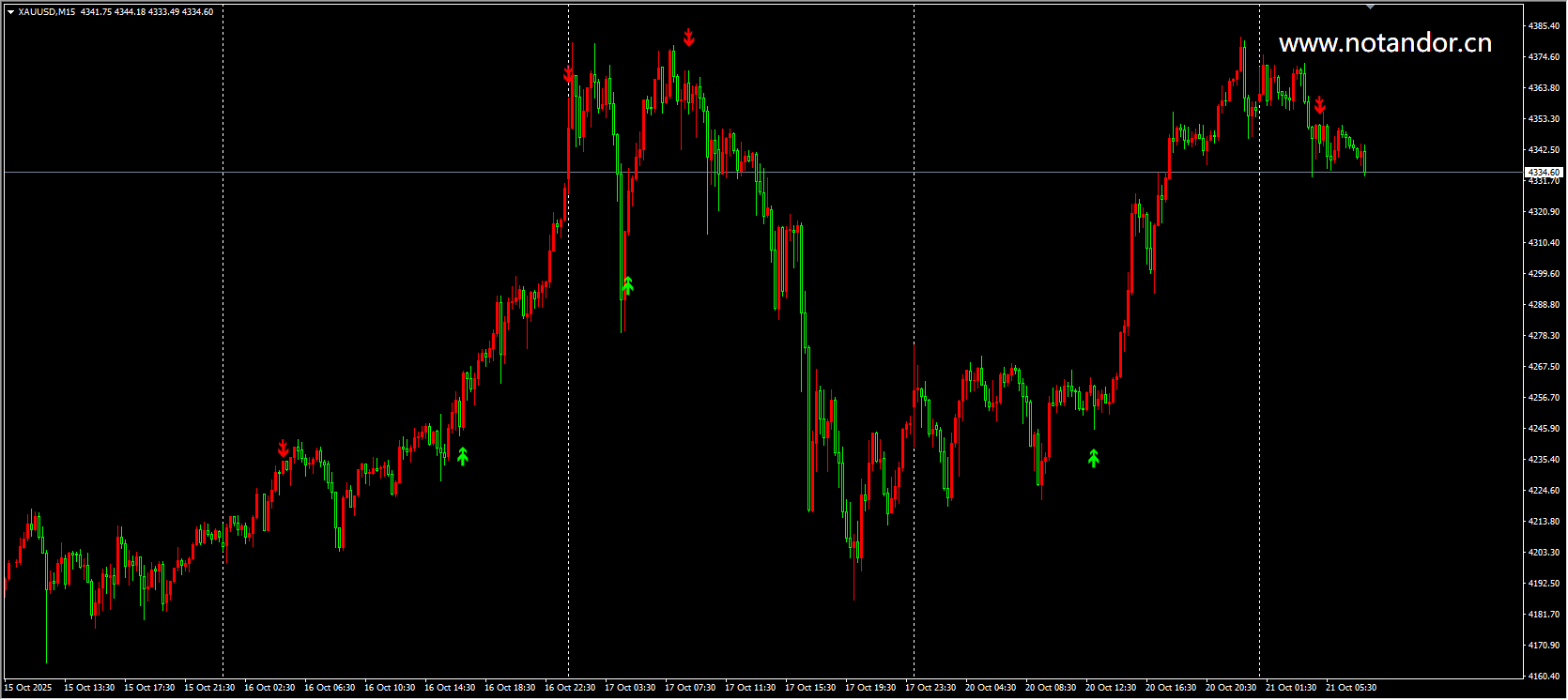Click the 4160.40 price axis label
The image size is (1568, 700).
[1545, 677]
